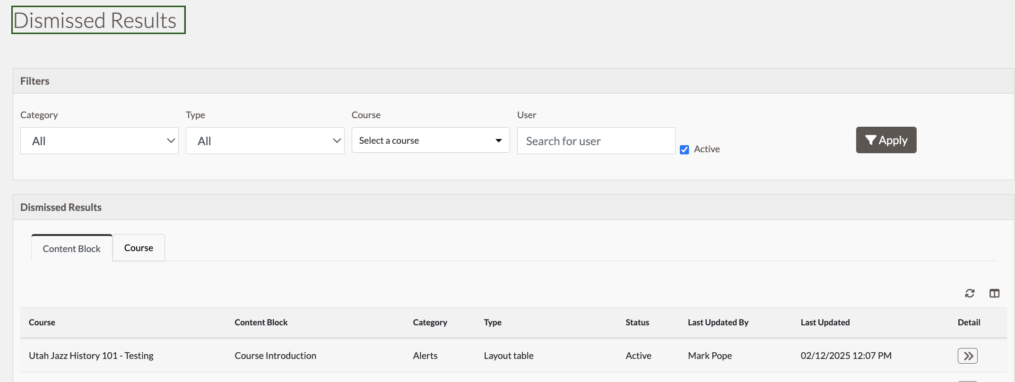
Task: Click the Alerts category cell
Action: [x=425, y=355]
